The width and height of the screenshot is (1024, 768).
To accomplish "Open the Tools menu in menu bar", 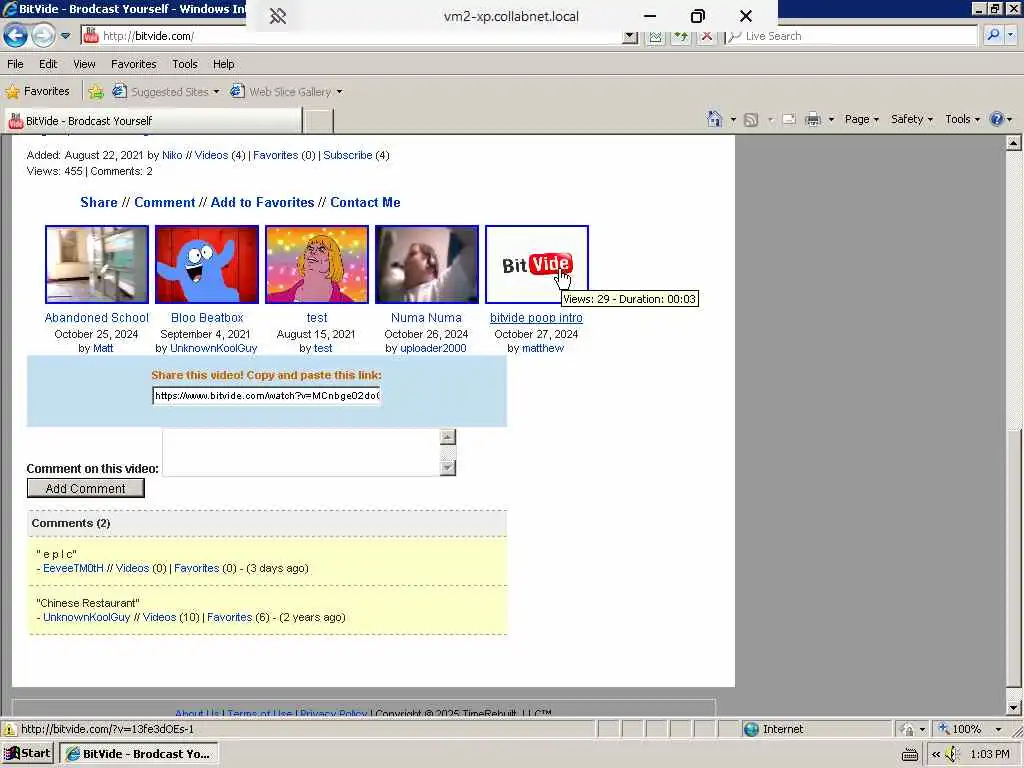I will (x=185, y=64).
